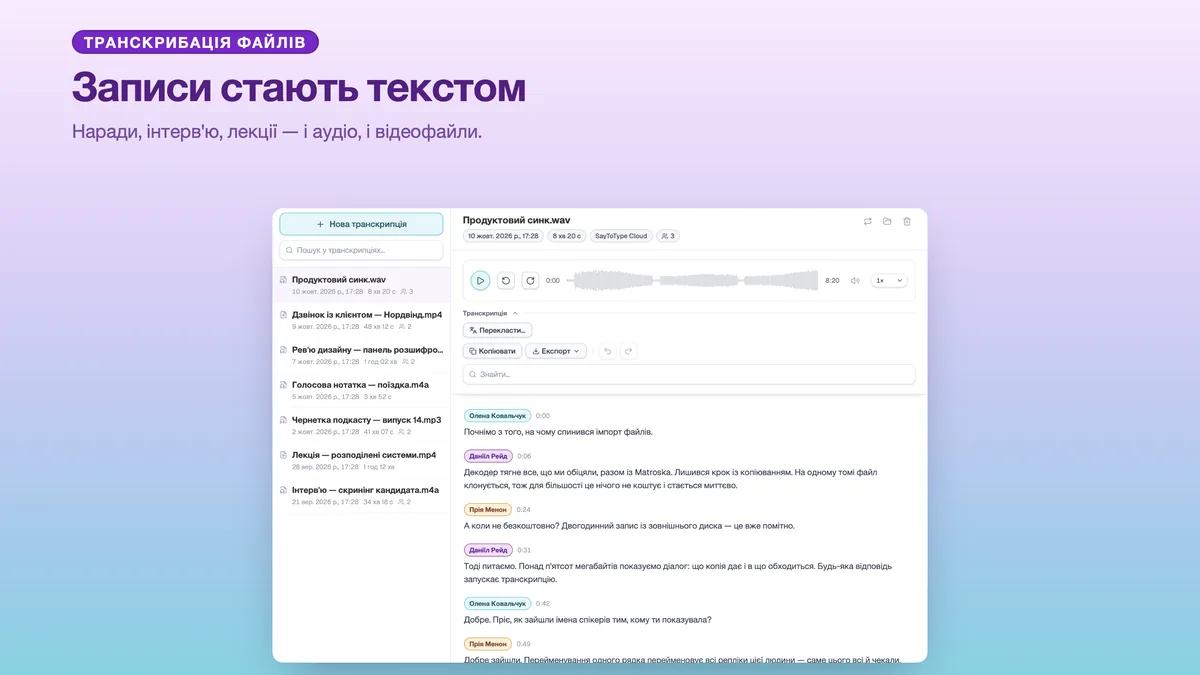Screen dimensions: 1200x675
Task: Click the undo arrow button
Action: click(608, 351)
